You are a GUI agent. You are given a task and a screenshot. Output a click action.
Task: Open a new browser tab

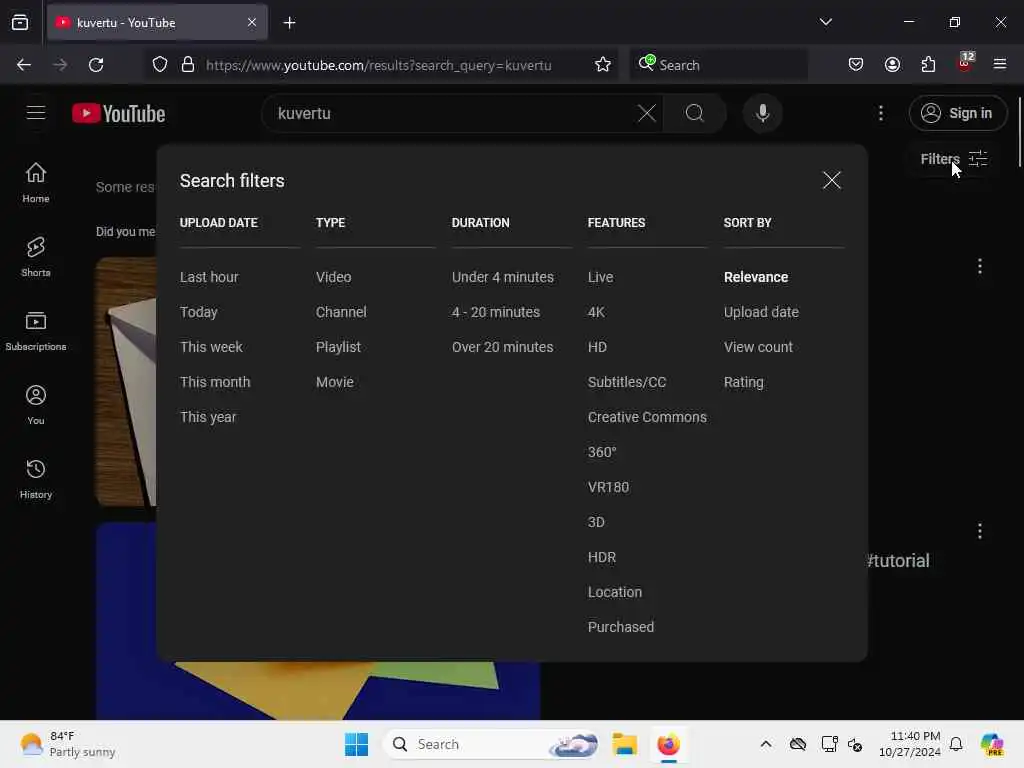[289, 23]
